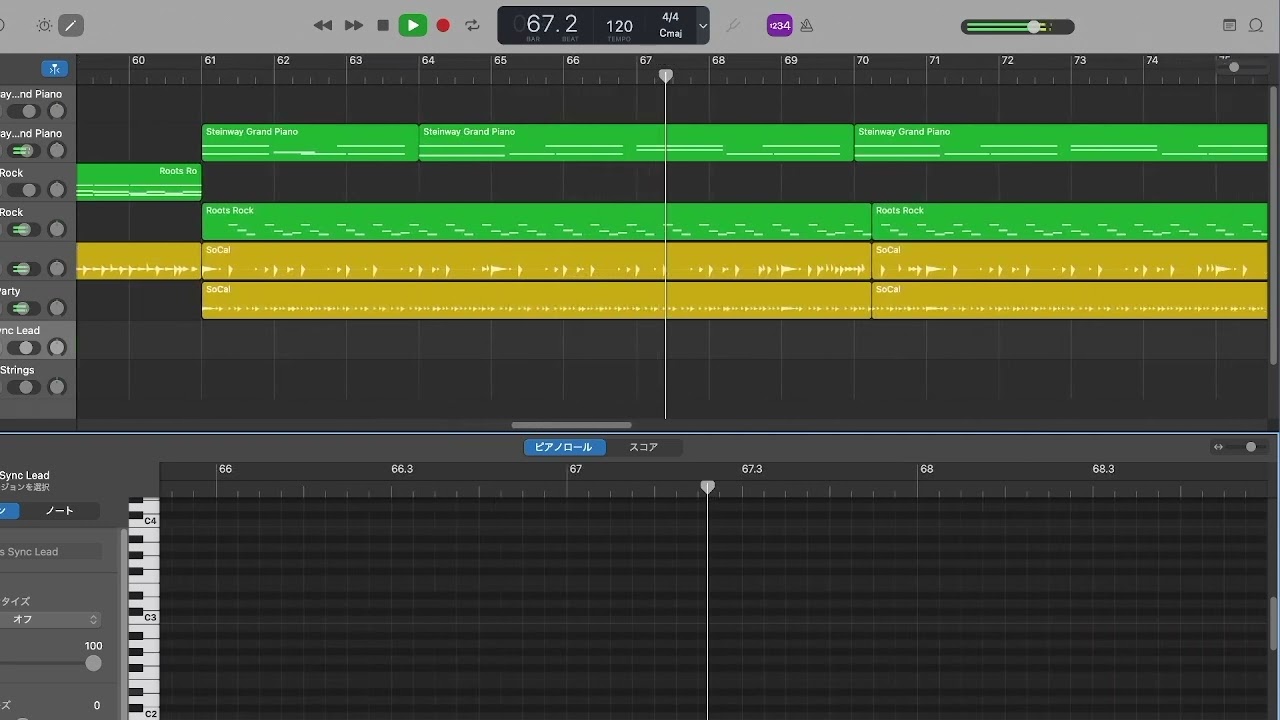1280x720 pixels.
Task: Click the piano roll playhead marker
Action: (x=707, y=487)
